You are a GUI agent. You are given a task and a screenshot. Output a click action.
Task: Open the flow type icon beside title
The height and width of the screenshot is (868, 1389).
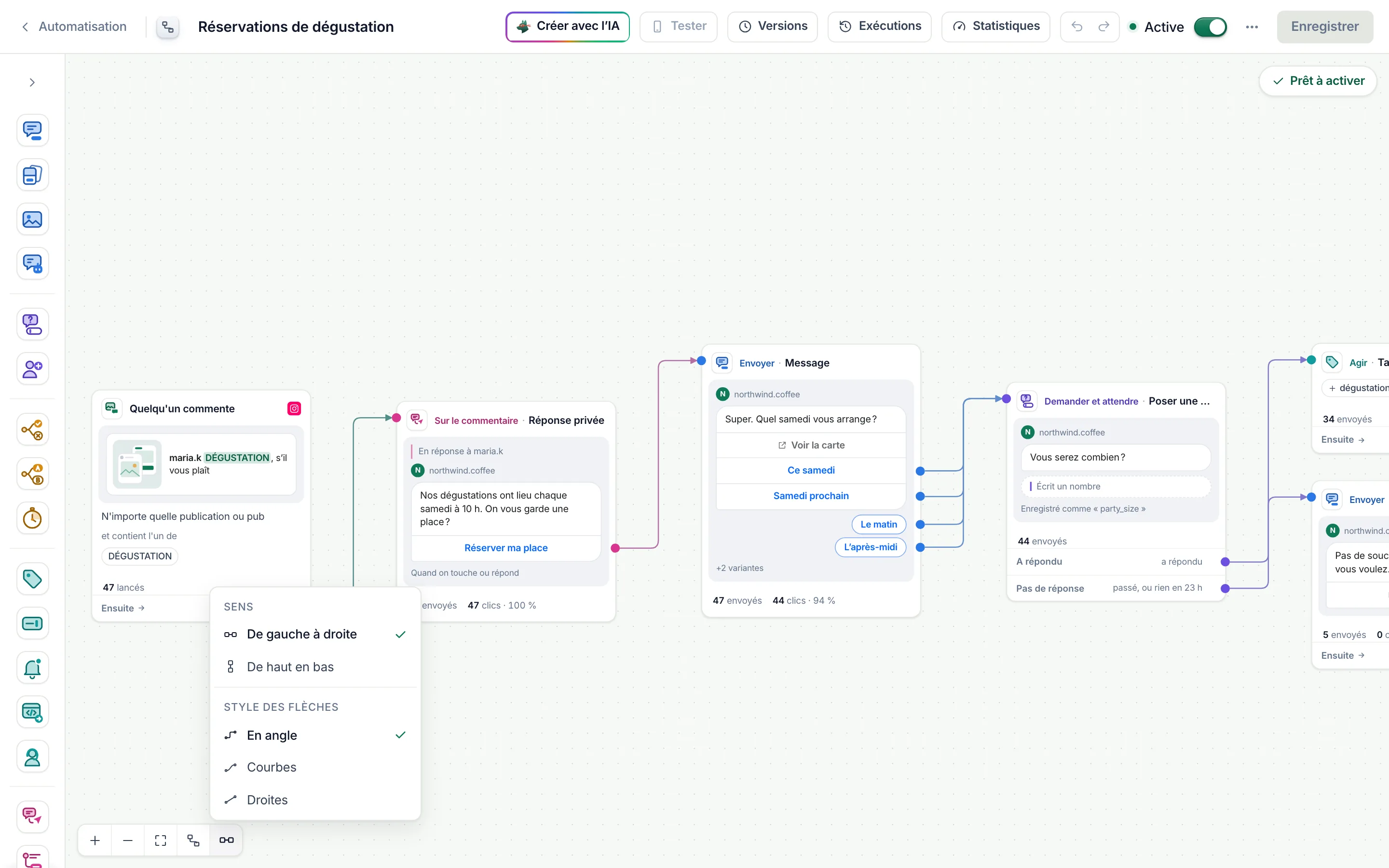[168, 27]
